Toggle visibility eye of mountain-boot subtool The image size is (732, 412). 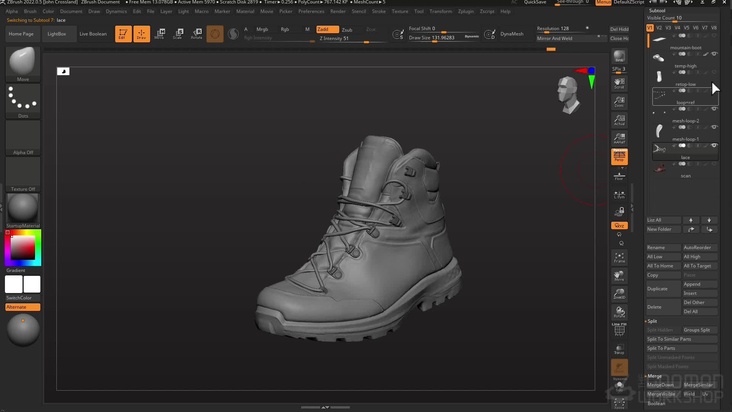tap(714, 54)
